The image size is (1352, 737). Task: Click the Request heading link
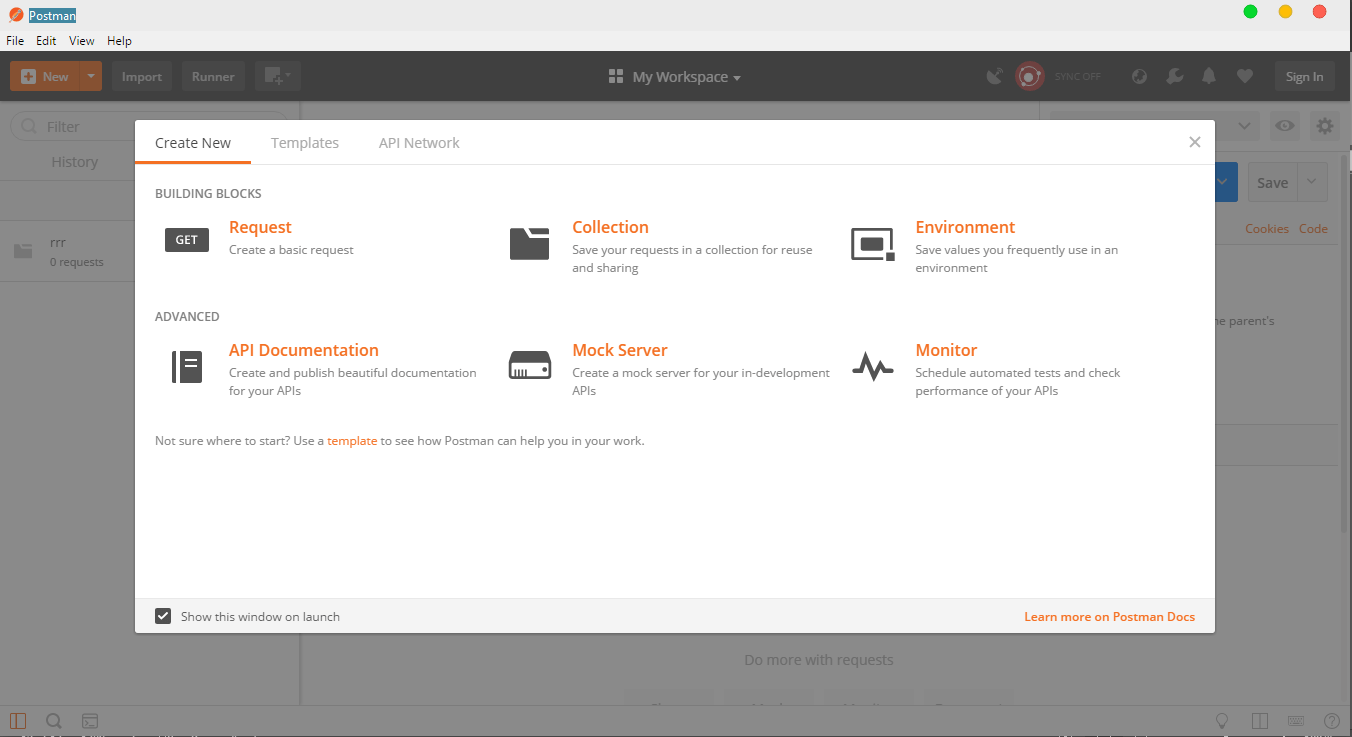click(260, 227)
